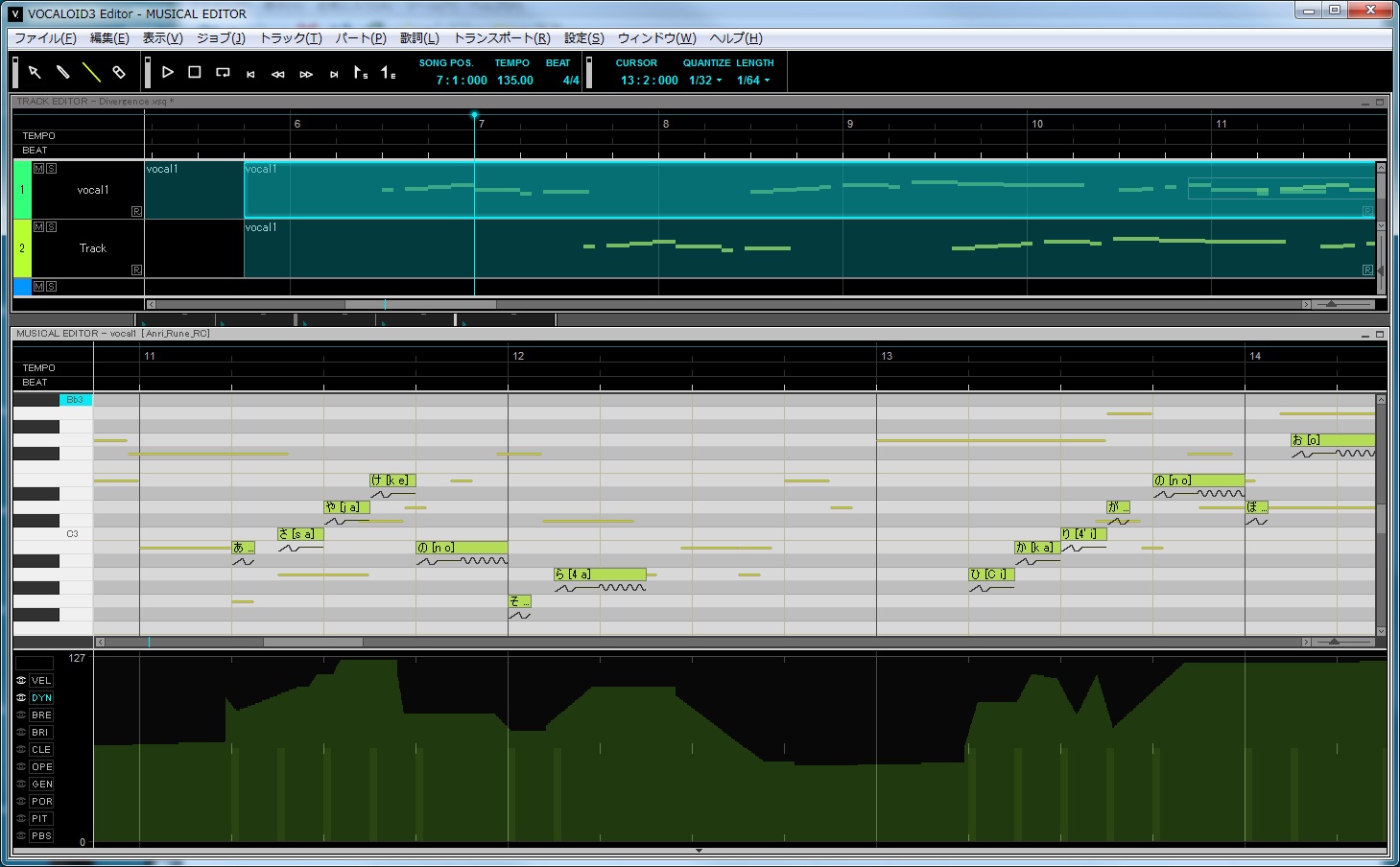Viewport: 1400px width, 867px height.
Task: Toggle DYN eye overlay icon
Action: (x=21, y=697)
